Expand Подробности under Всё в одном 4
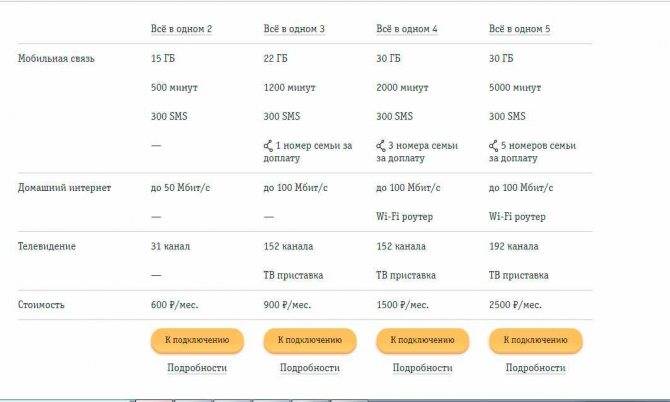670x402 pixels. coord(423,368)
